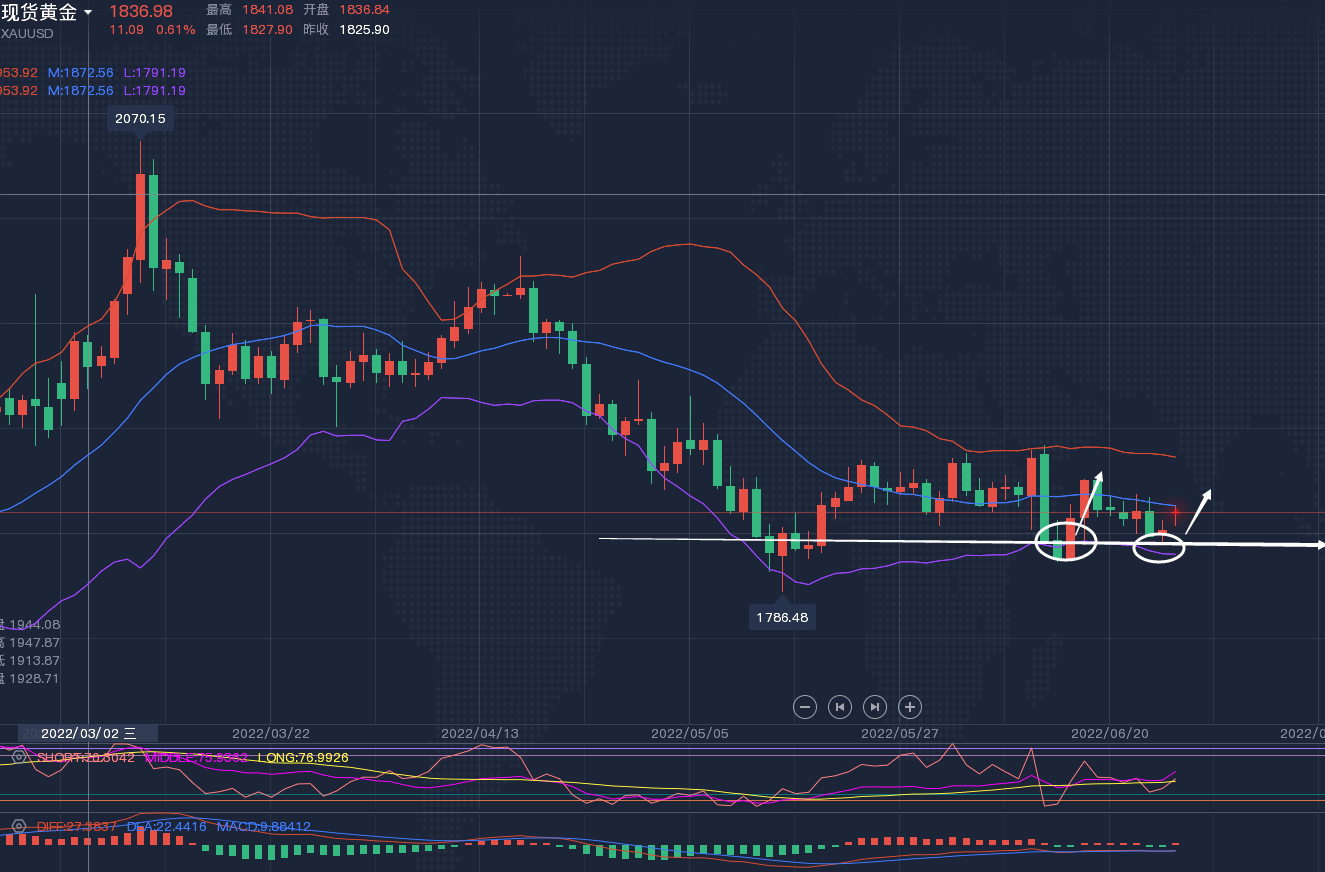Expand the 现货黄金 instrument dropdown arrow
The height and width of the screenshot is (872, 1325).
click(x=88, y=13)
